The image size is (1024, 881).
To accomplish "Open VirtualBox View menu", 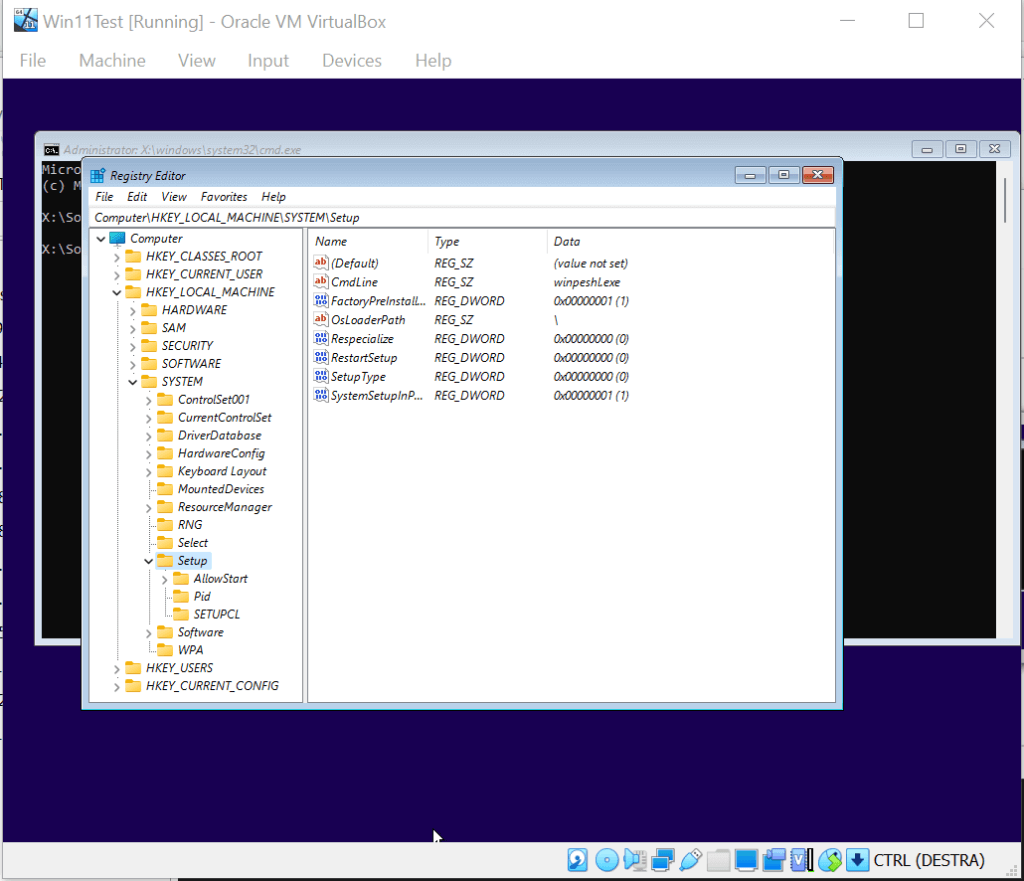I will tap(197, 60).
